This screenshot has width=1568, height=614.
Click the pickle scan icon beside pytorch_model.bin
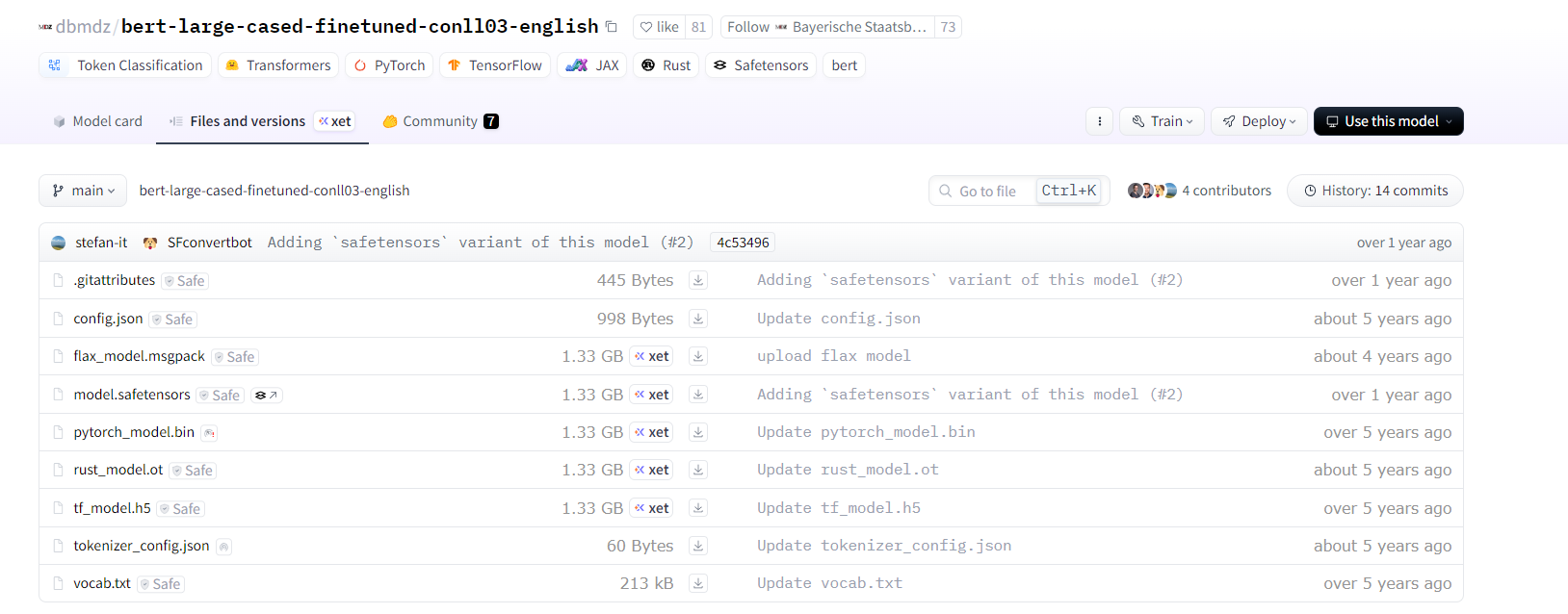209,433
